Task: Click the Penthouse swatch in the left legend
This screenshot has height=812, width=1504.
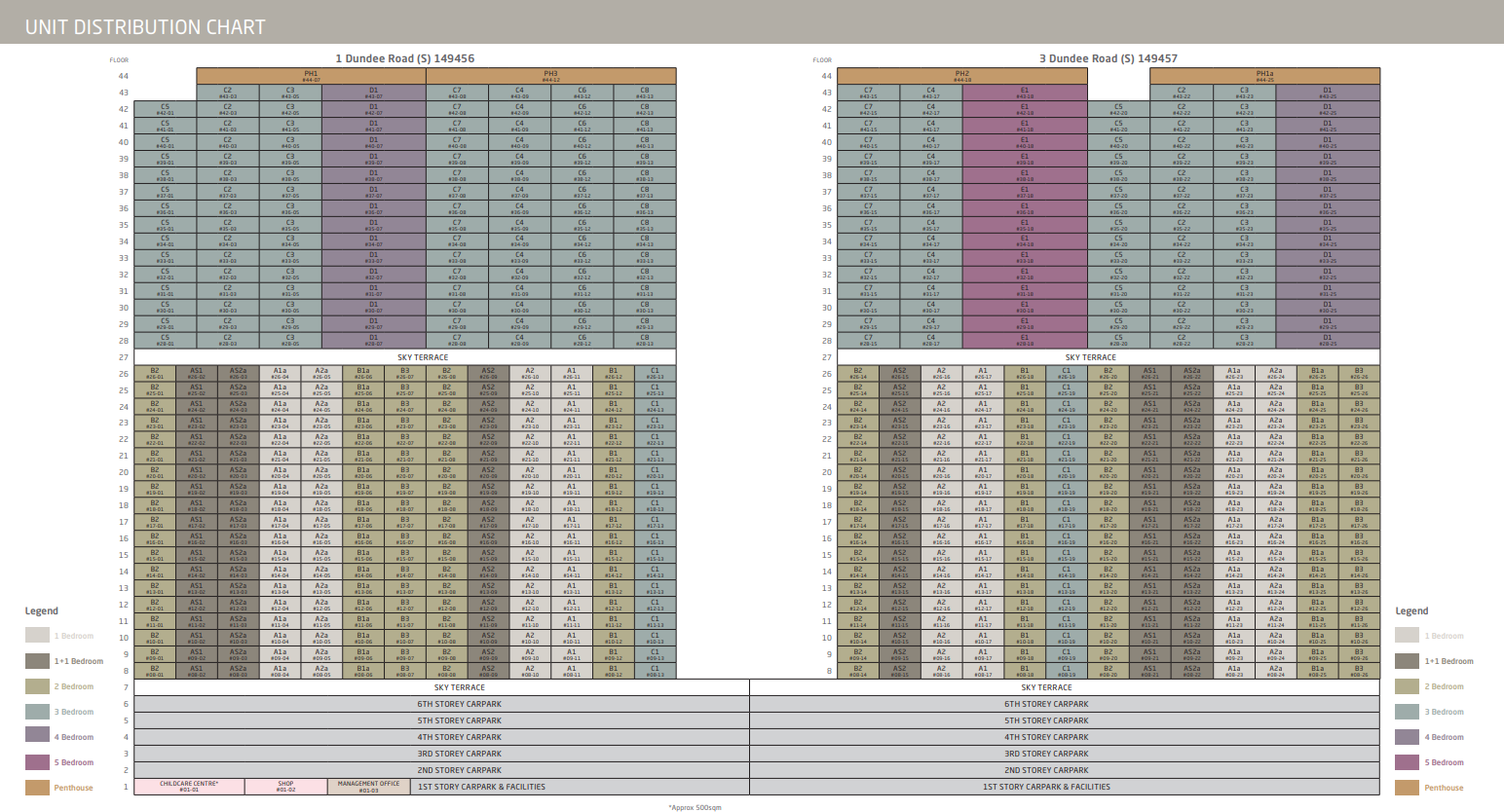Action: pos(37,788)
